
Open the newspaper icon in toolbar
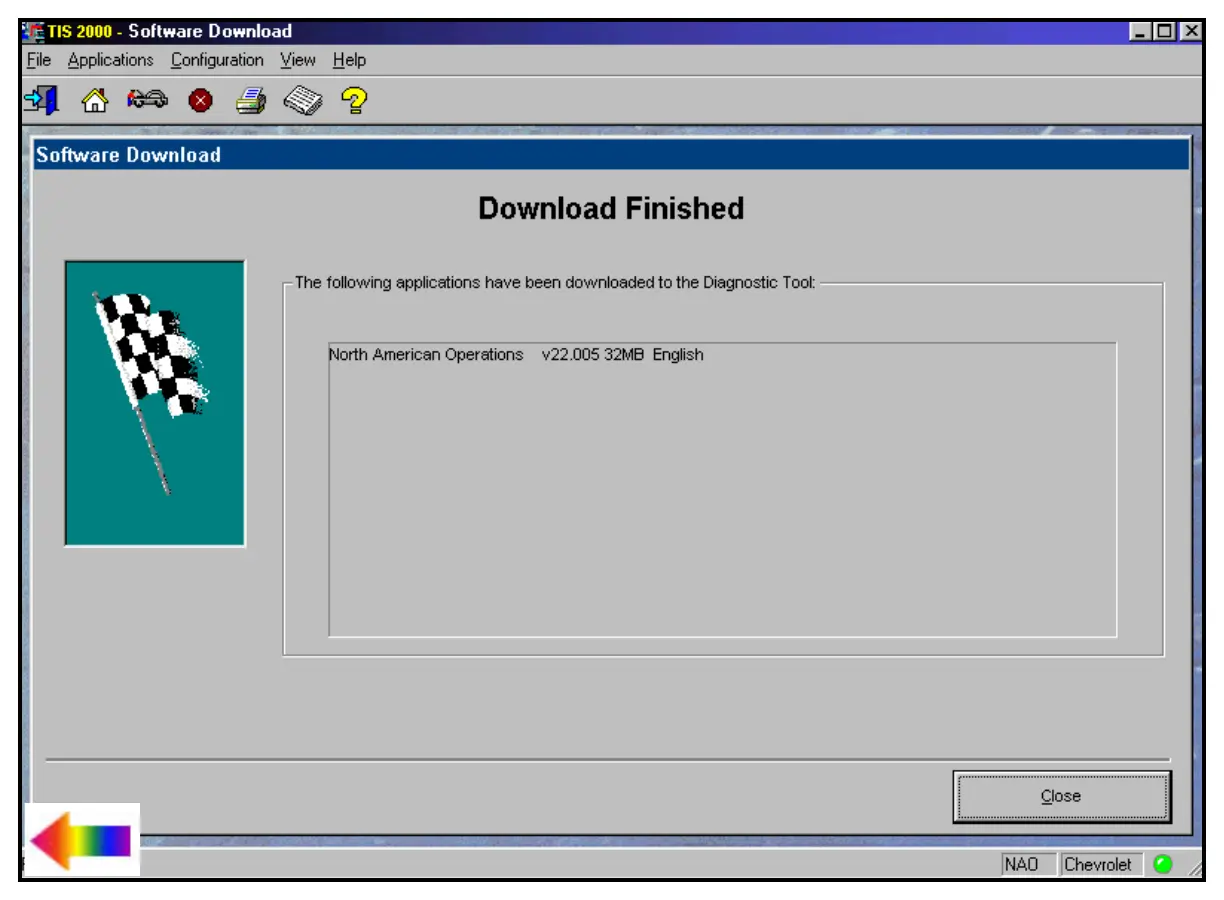pyautogui.click(x=302, y=100)
